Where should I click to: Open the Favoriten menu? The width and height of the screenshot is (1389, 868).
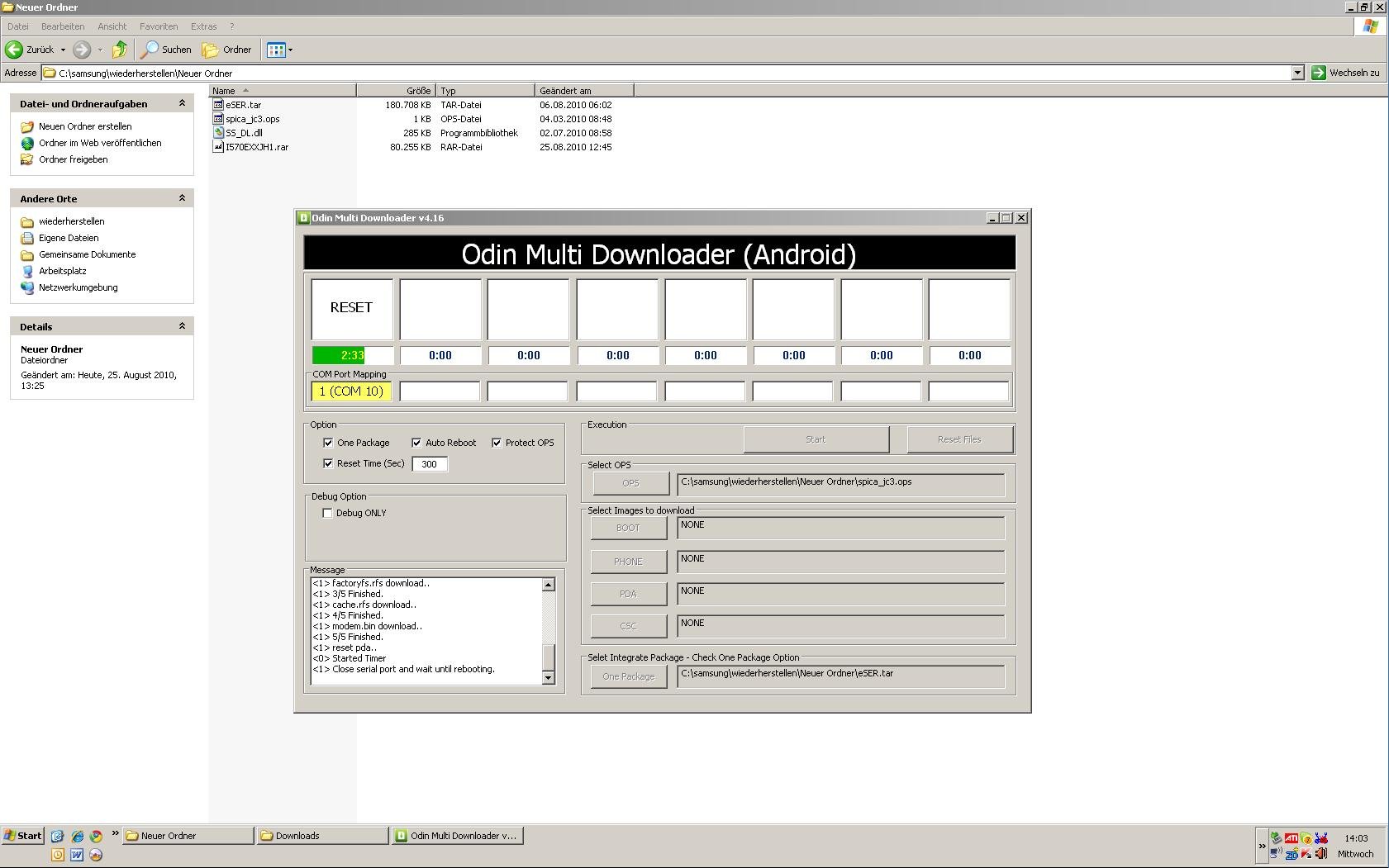[159, 26]
